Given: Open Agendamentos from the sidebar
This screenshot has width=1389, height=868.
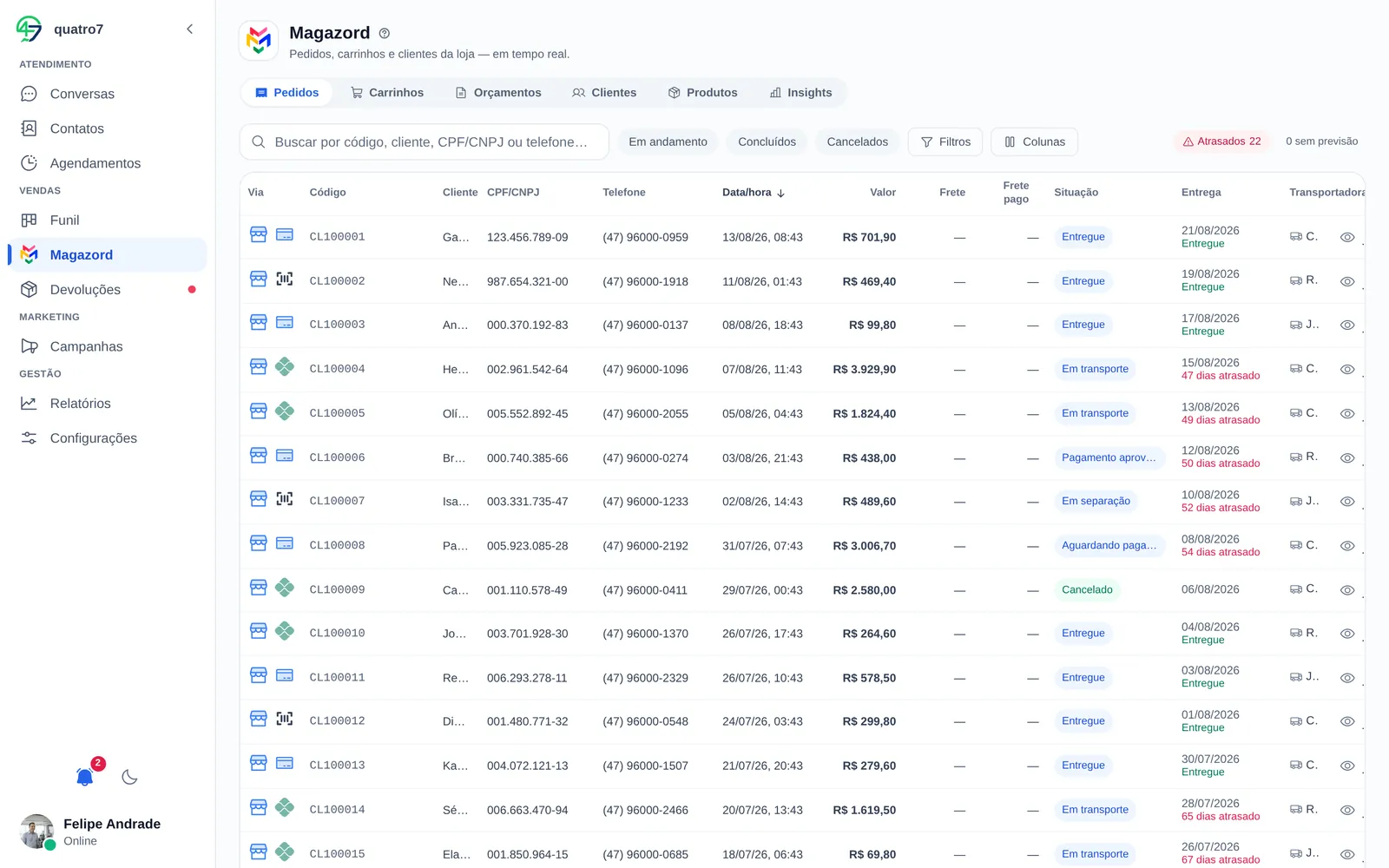Looking at the screenshot, I should point(108,163).
